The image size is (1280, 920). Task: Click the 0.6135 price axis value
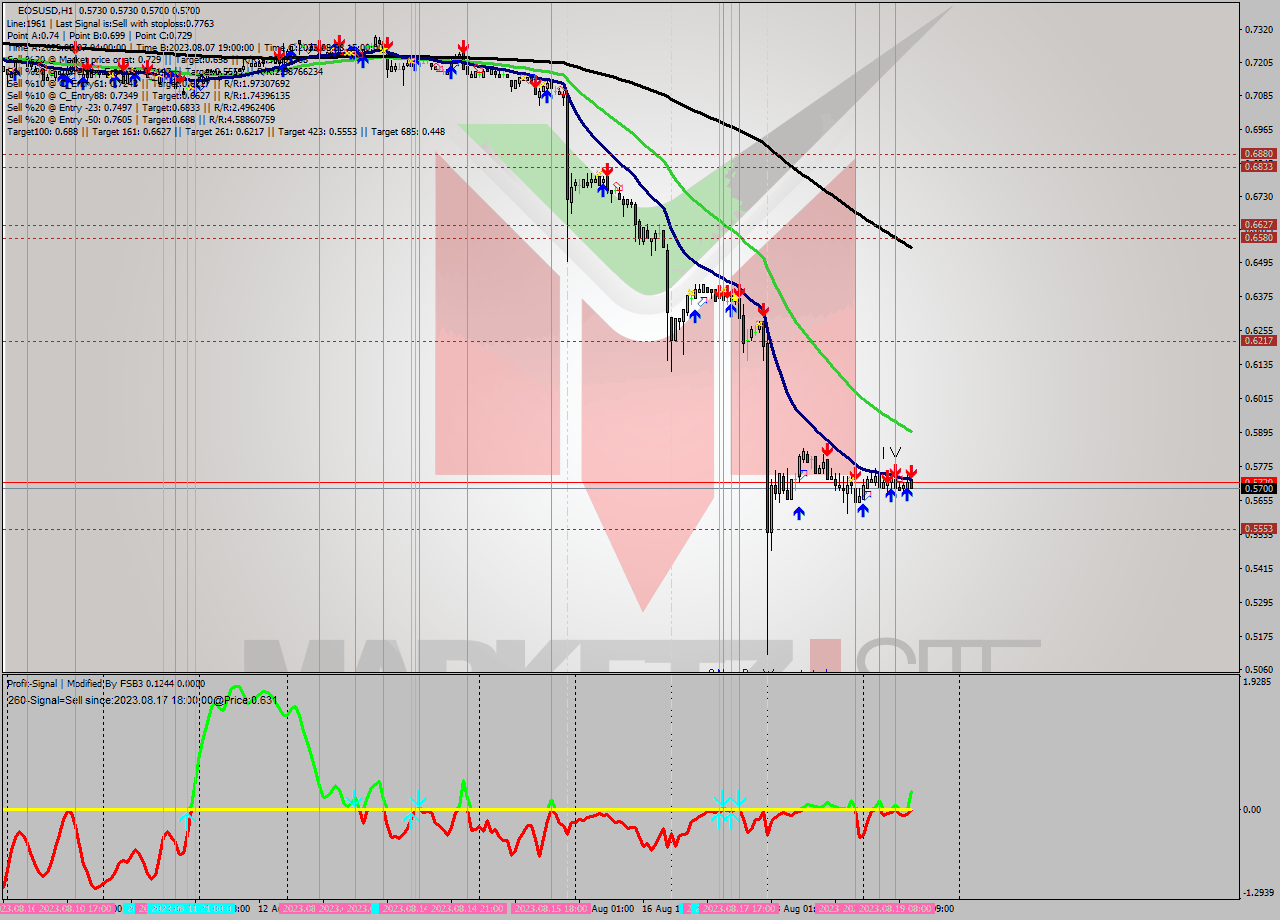pyautogui.click(x=1258, y=364)
